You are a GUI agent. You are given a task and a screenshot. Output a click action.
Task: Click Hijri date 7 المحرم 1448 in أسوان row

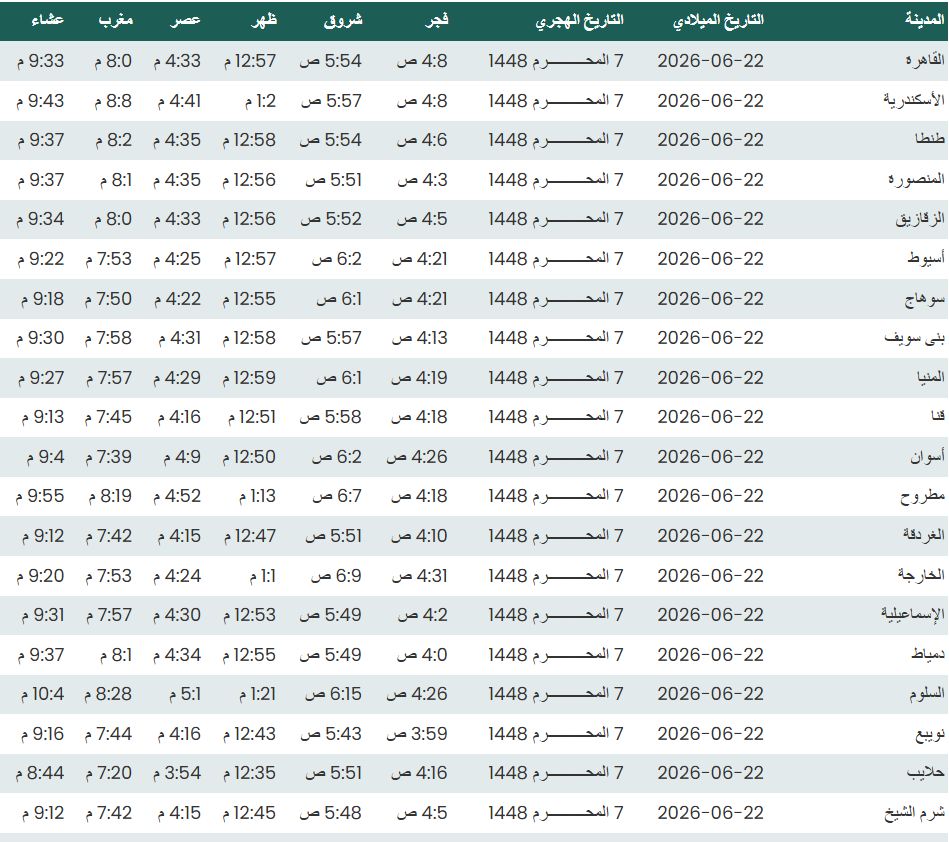click(x=556, y=457)
